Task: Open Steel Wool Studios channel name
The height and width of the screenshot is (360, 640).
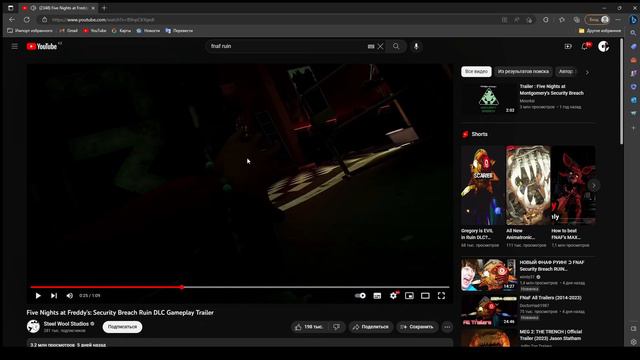Action: tap(66, 324)
